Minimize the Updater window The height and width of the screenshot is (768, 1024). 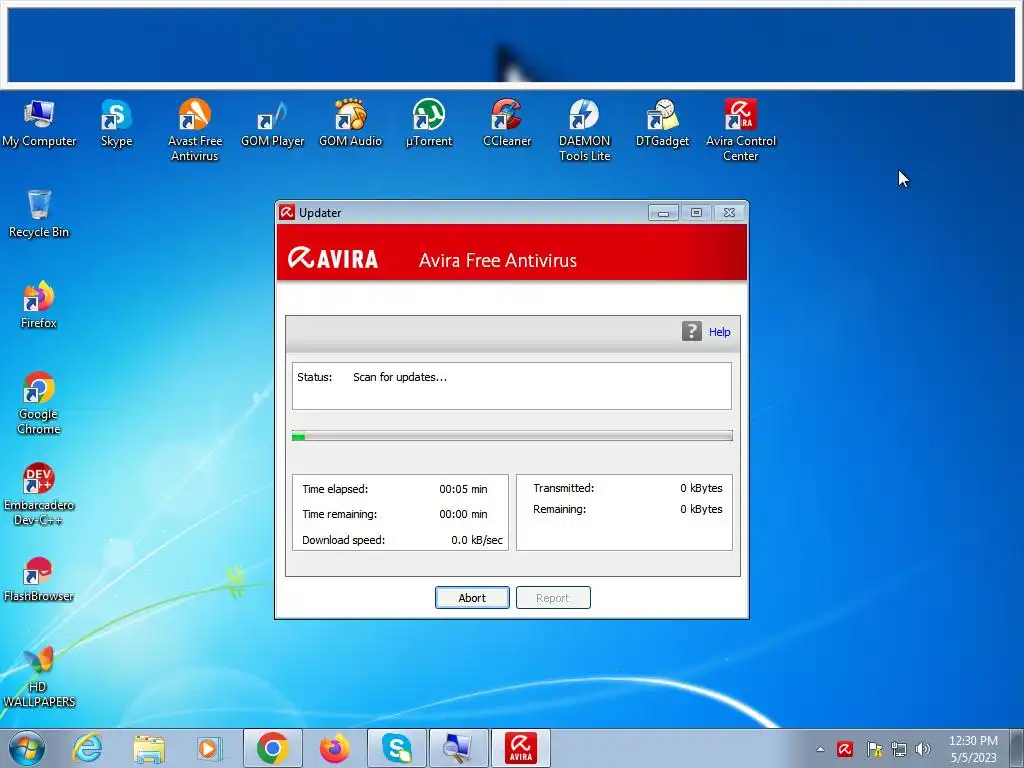point(664,213)
